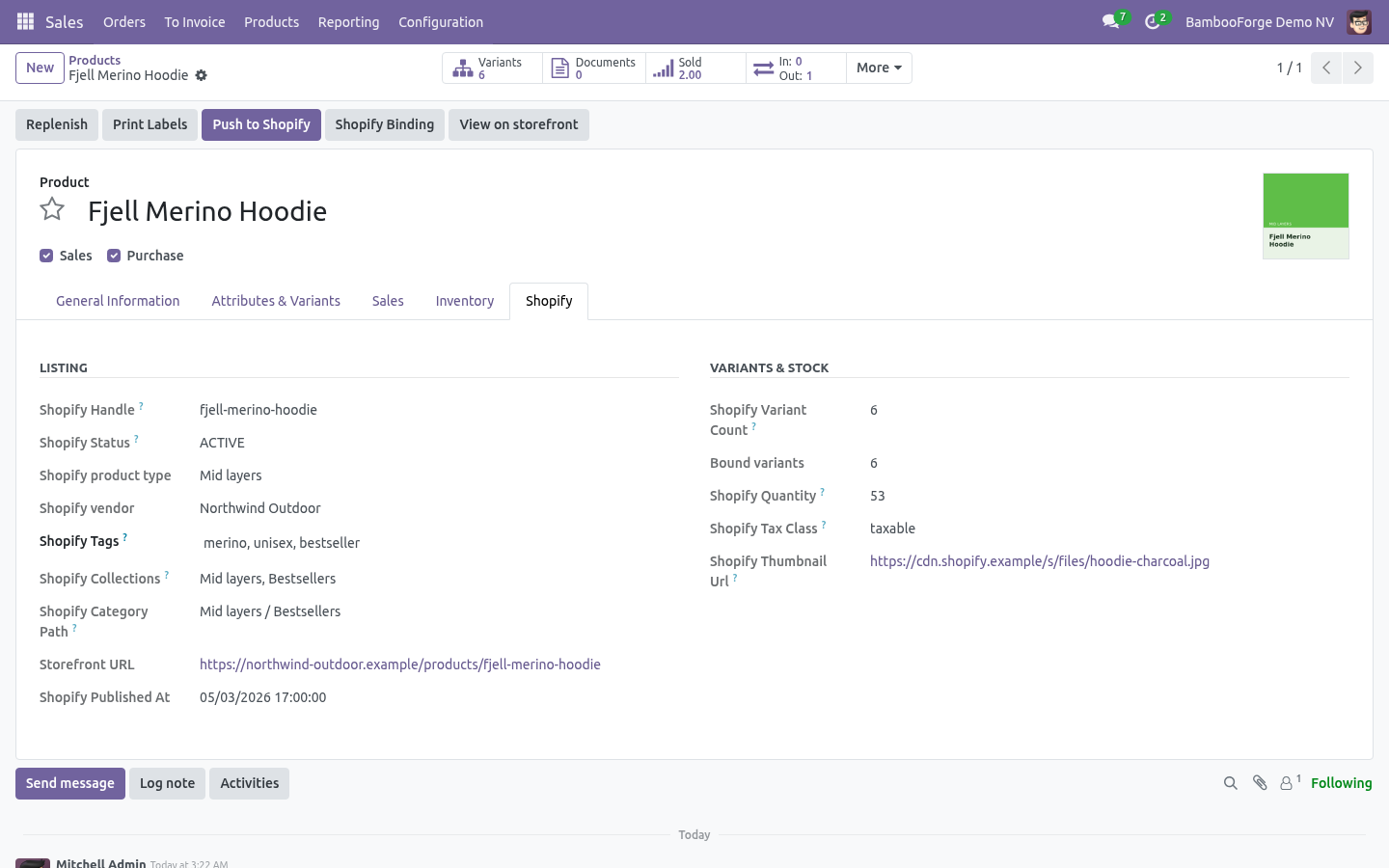Show help tooltip for Shopify Handle
Viewport: 1389px width, 868px height.
[141, 406]
